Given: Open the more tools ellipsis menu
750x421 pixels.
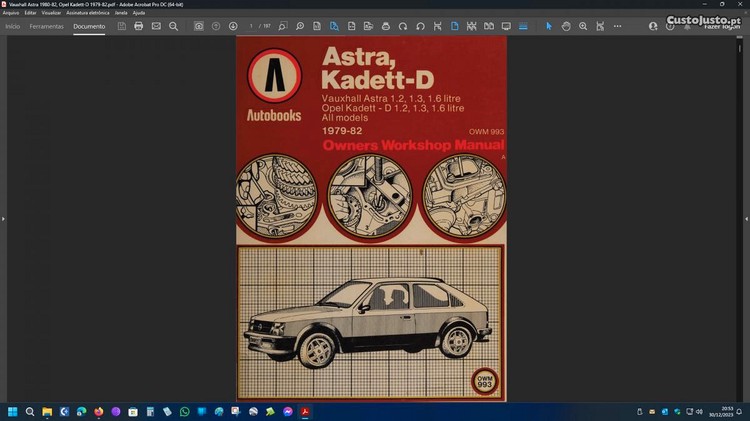Looking at the screenshot, I should 617,26.
